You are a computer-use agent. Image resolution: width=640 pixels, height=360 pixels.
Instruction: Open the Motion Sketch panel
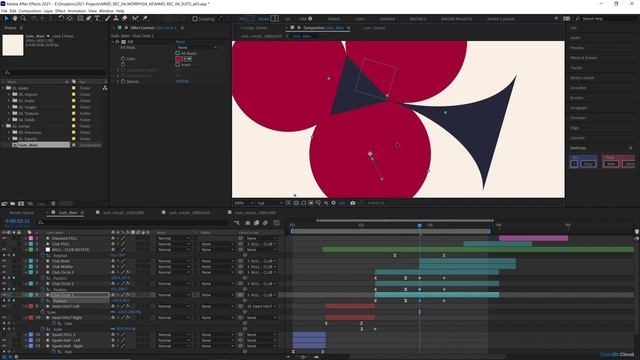pos(582,78)
